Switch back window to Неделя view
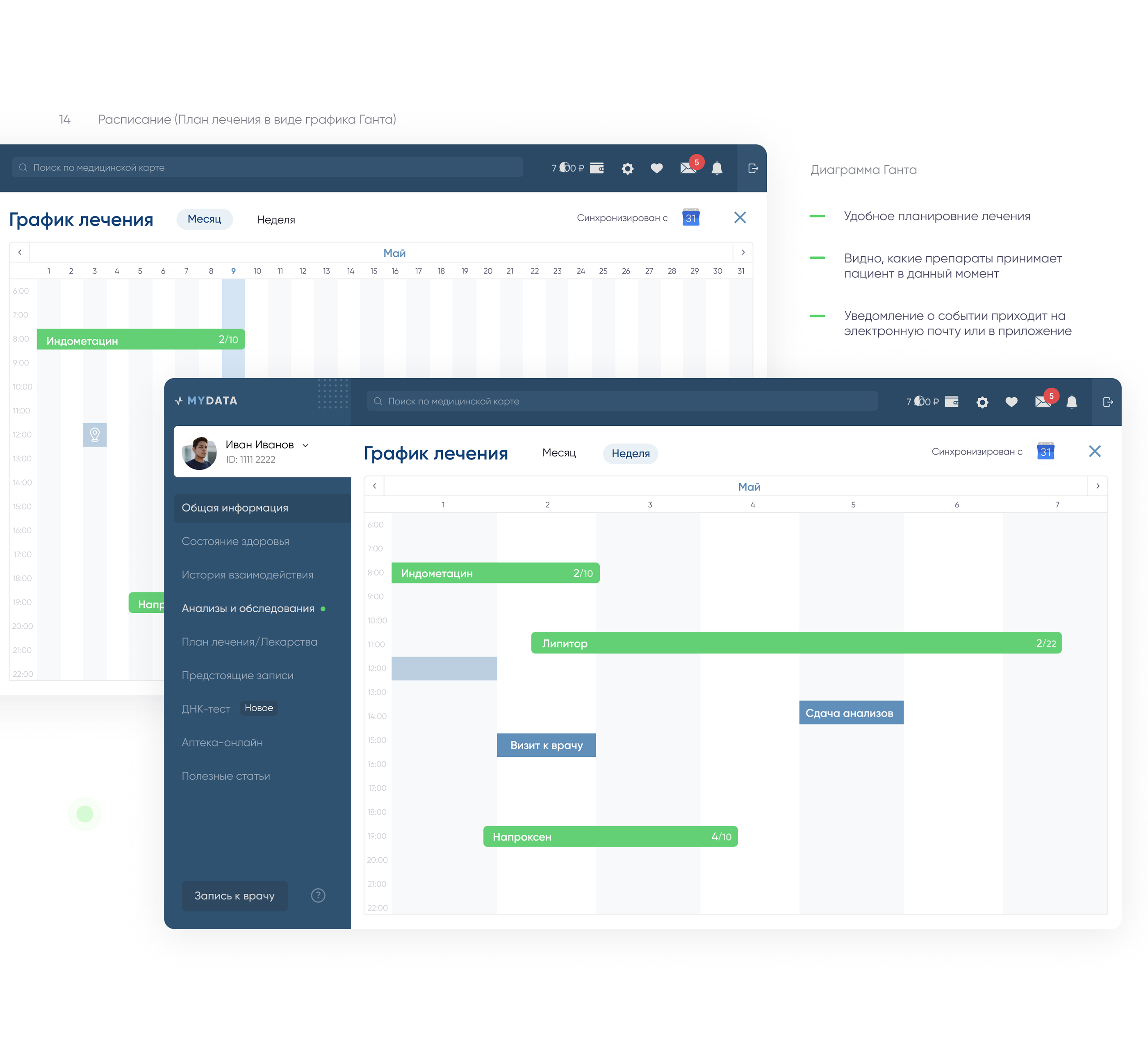1148x1041 pixels. click(276, 220)
